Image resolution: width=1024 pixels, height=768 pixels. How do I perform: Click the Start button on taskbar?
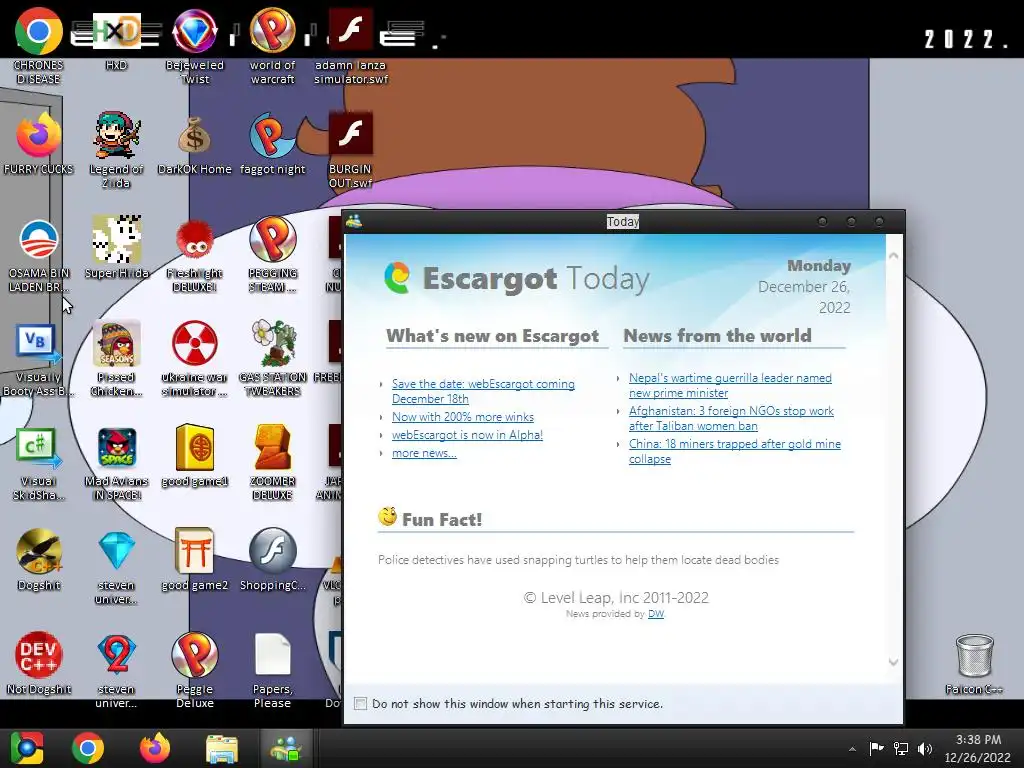click(x=26, y=748)
